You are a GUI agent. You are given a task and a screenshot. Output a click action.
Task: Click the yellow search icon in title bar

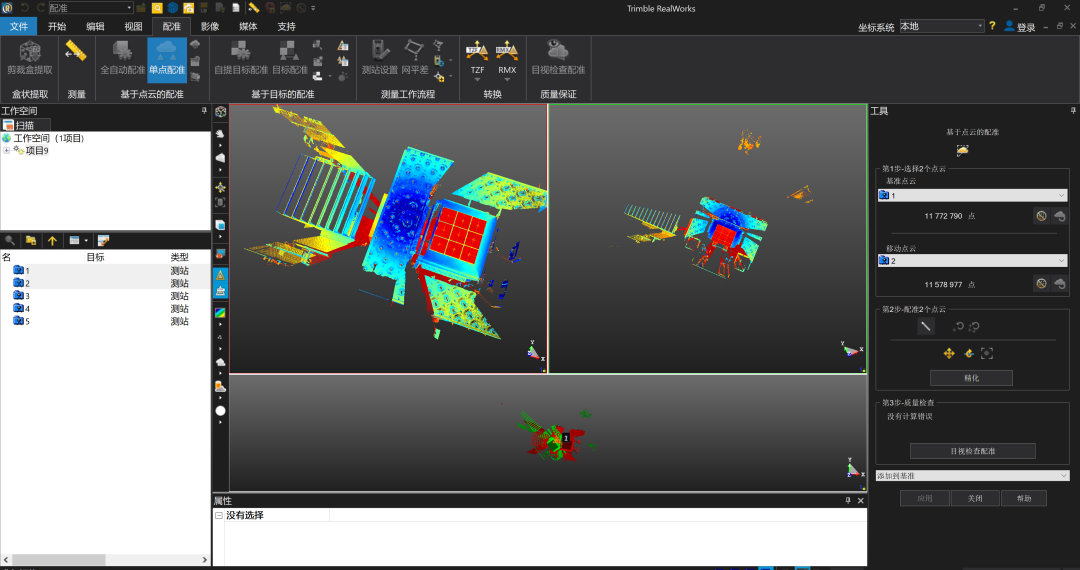[157, 8]
